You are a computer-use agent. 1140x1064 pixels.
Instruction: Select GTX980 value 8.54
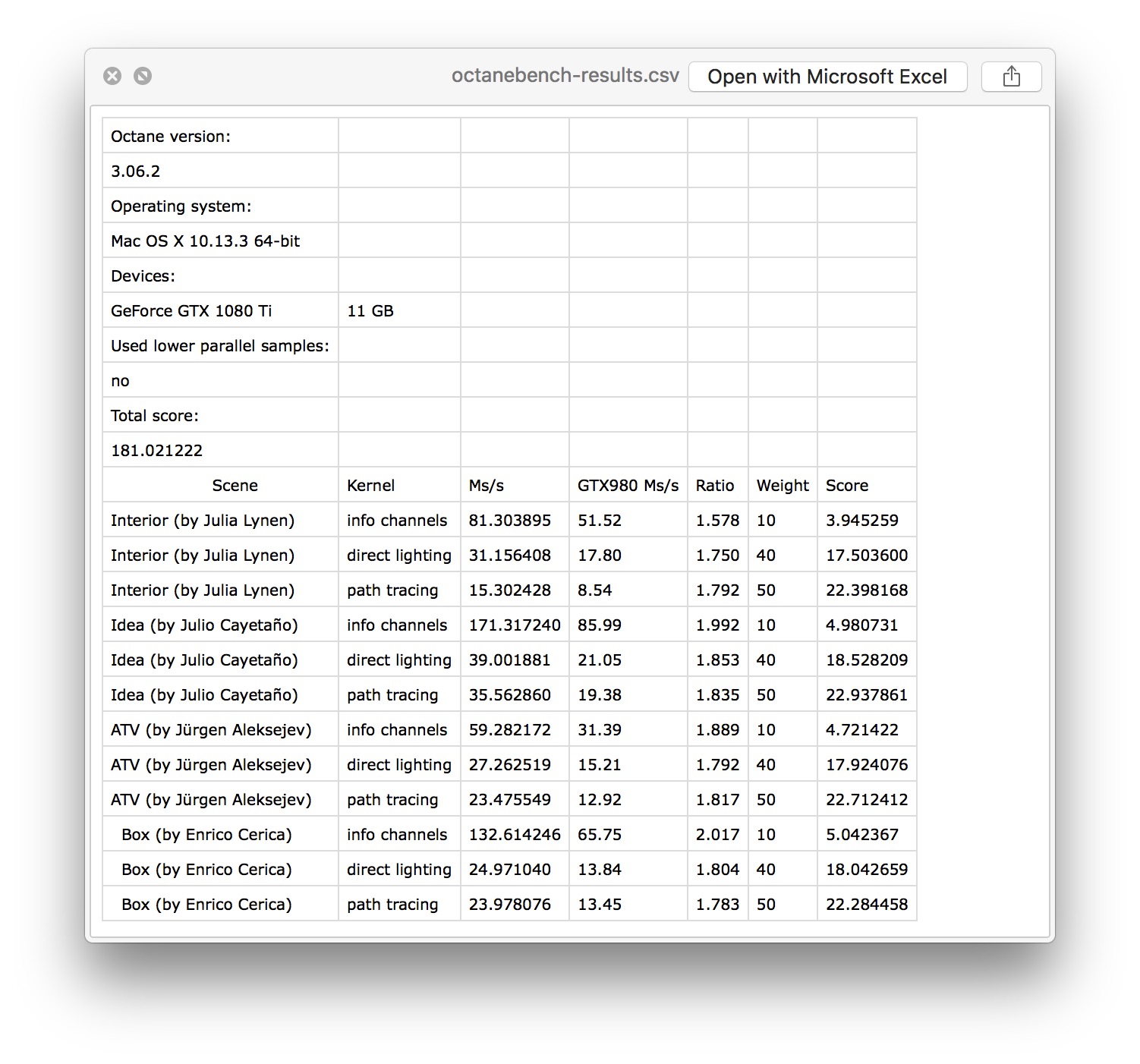click(628, 590)
